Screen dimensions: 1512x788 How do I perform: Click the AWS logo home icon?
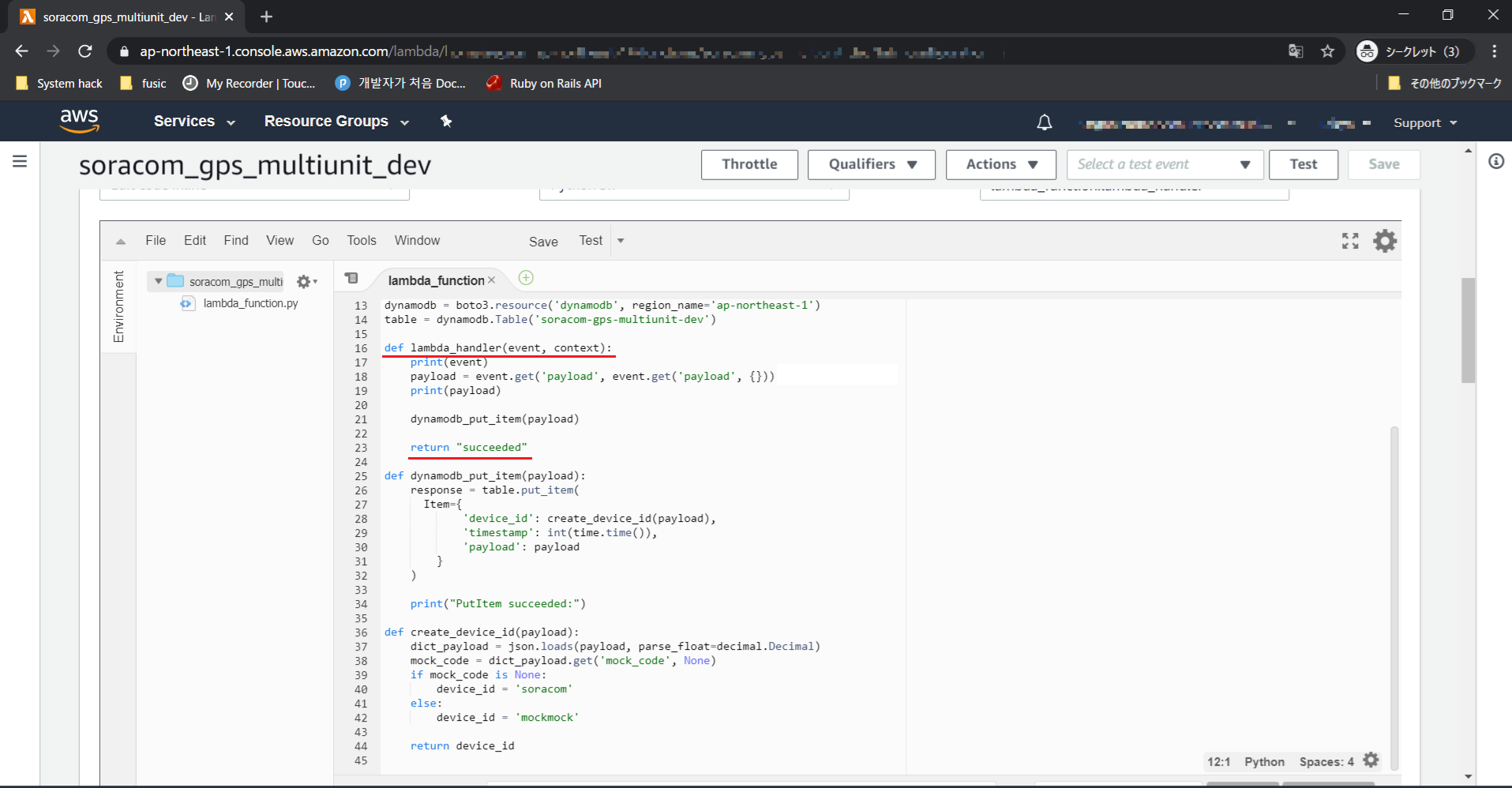coord(79,121)
